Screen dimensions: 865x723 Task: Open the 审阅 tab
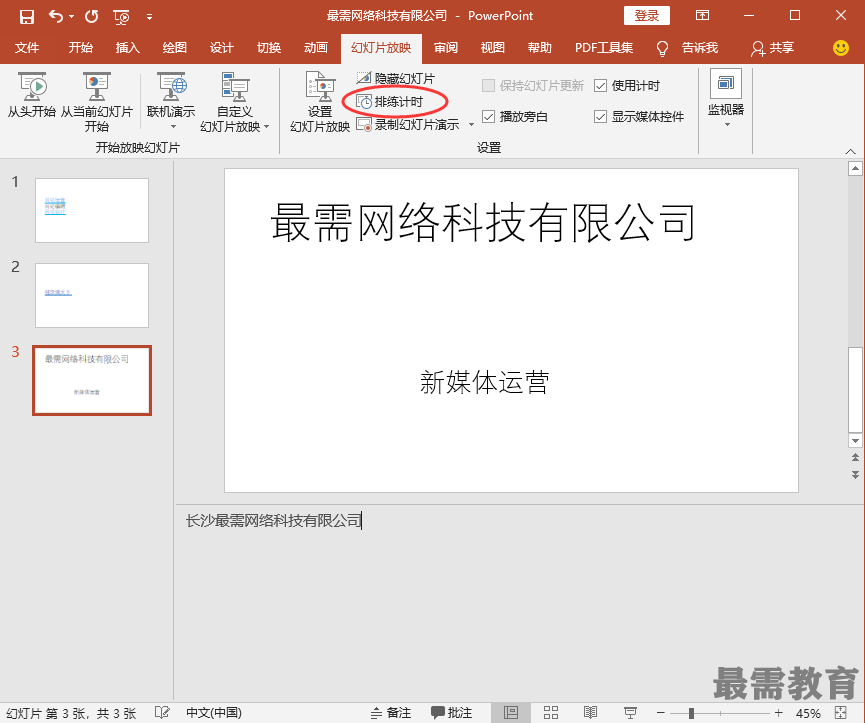pos(446,48)
